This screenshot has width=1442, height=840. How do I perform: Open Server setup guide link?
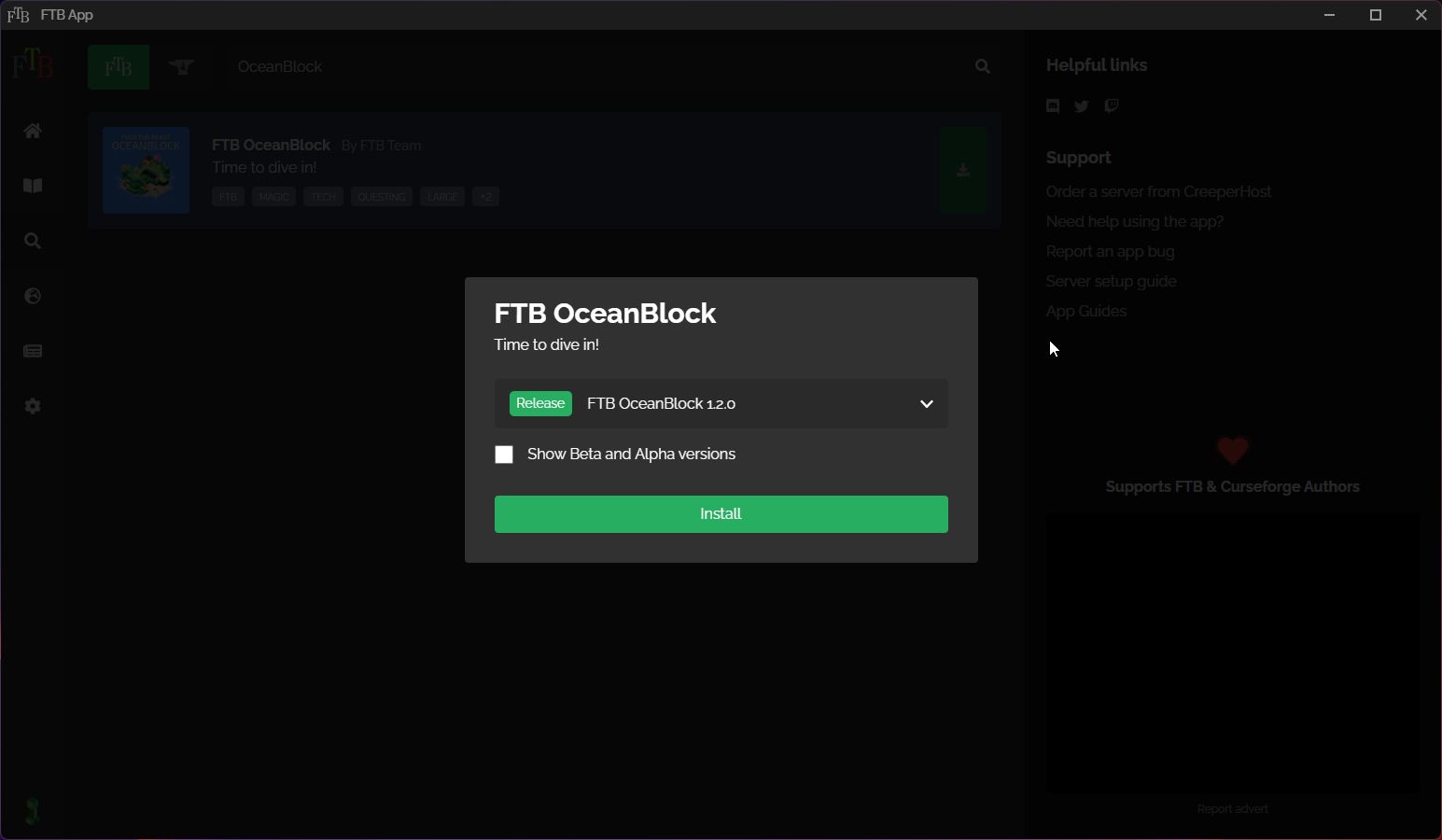tap(1112, 282)
